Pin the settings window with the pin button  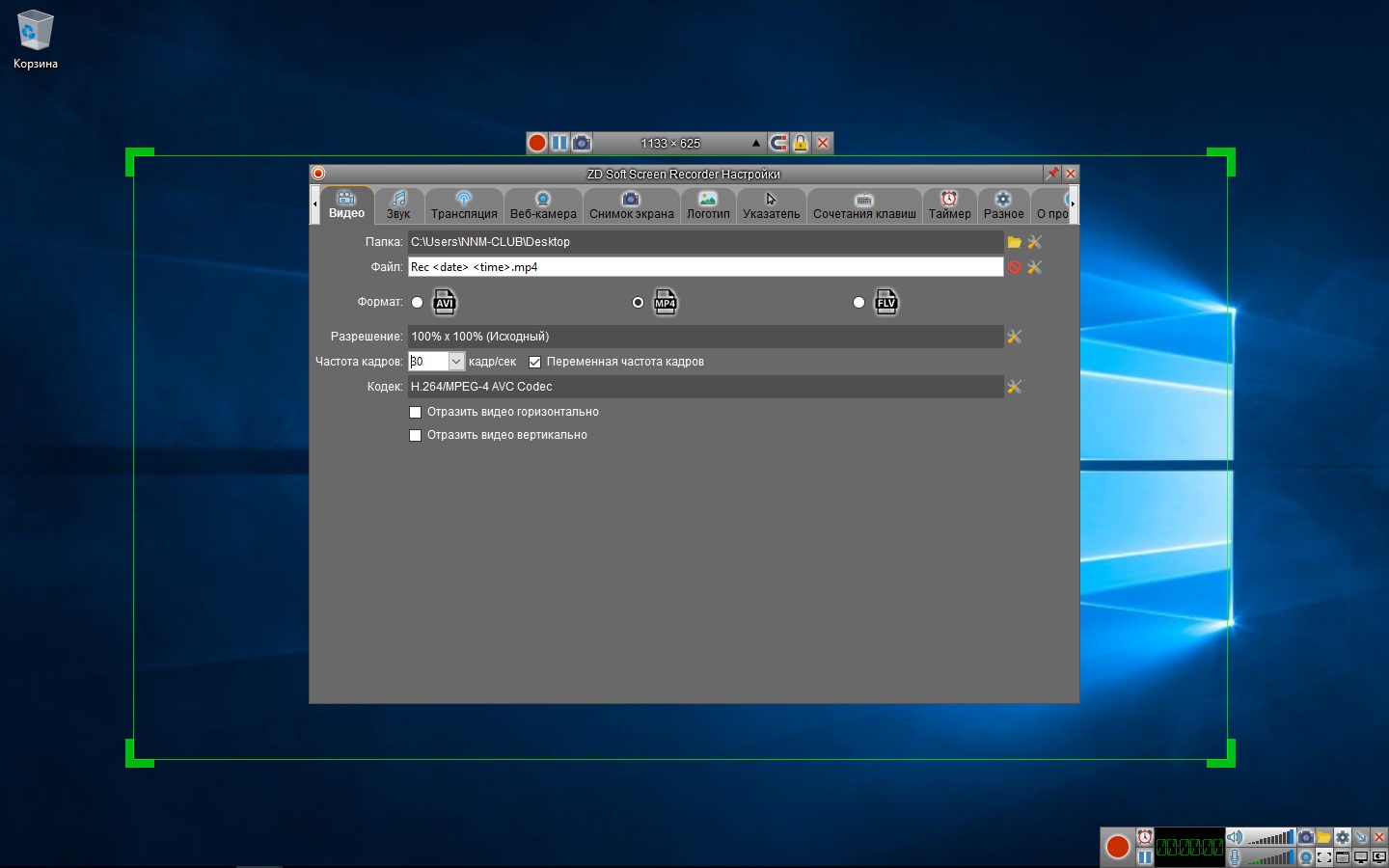point(1052,174)
